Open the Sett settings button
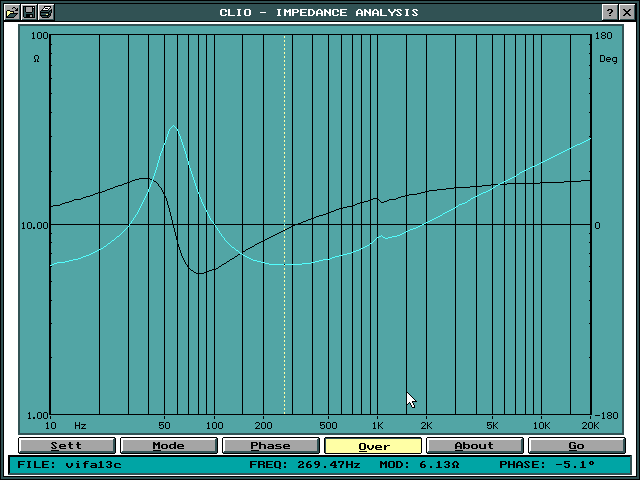This screenshot has height=480, width=640. point(67,446)
